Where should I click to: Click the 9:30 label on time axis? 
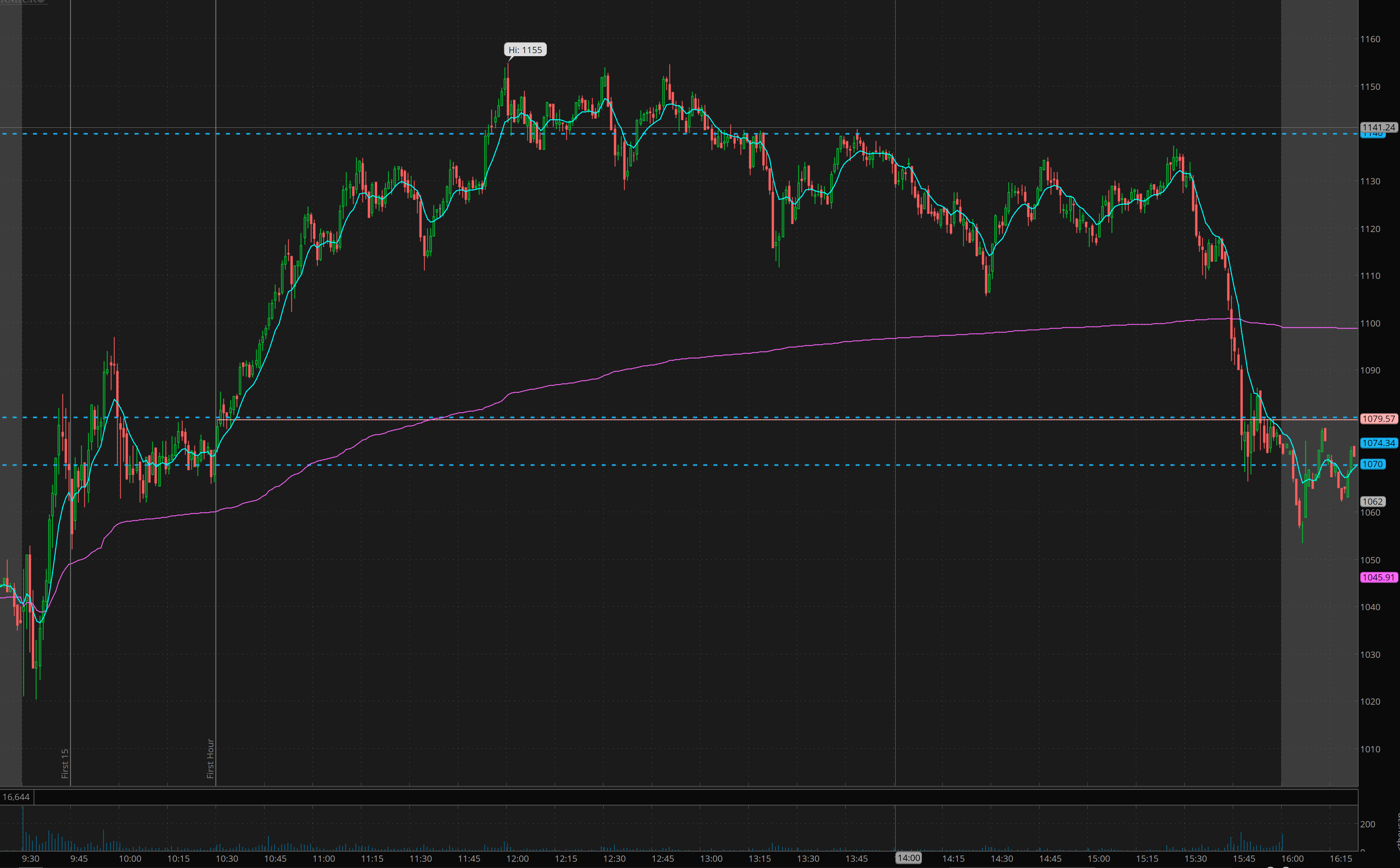point(30,859)
